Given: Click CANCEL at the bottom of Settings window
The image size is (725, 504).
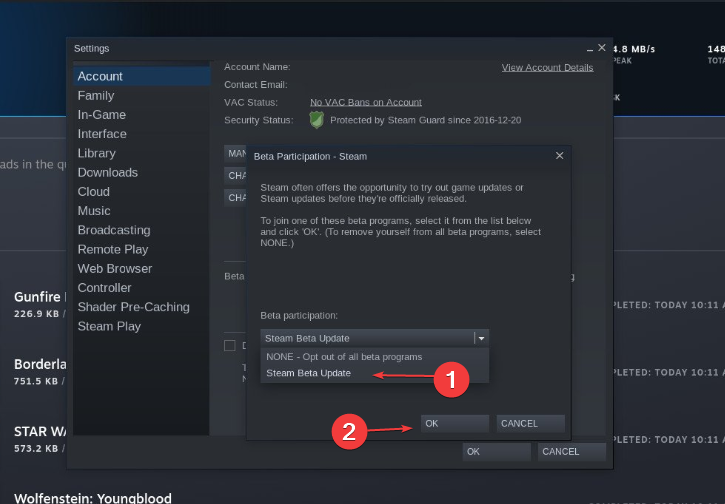Looking at the screenshot, I should (x=571, y=452).
